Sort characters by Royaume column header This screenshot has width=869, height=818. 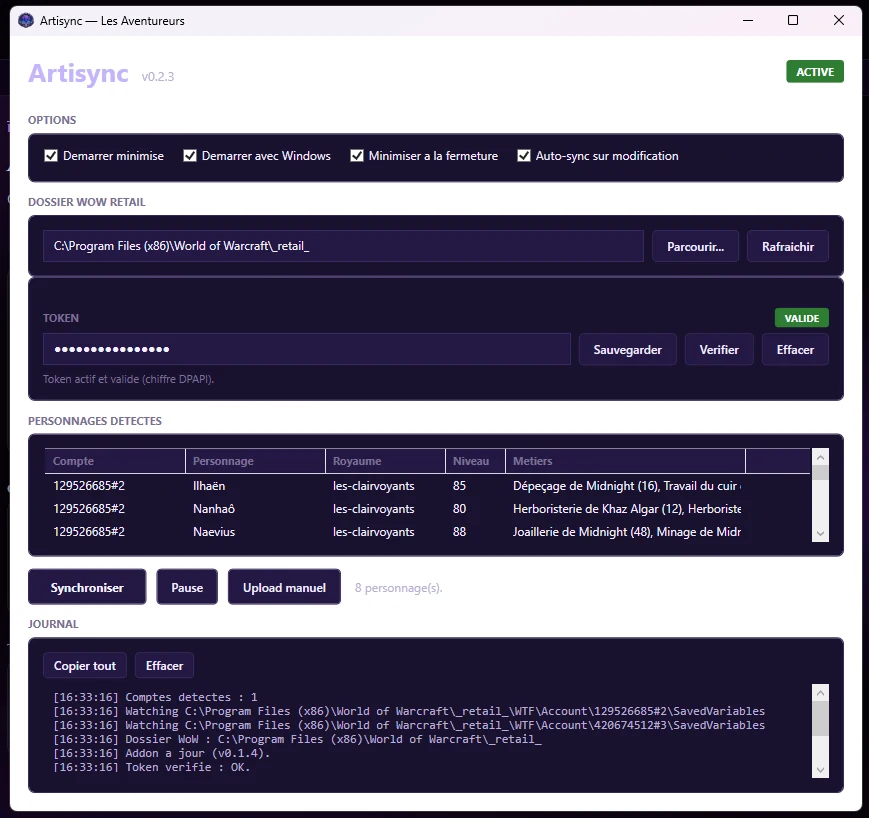tap(385, 461)
